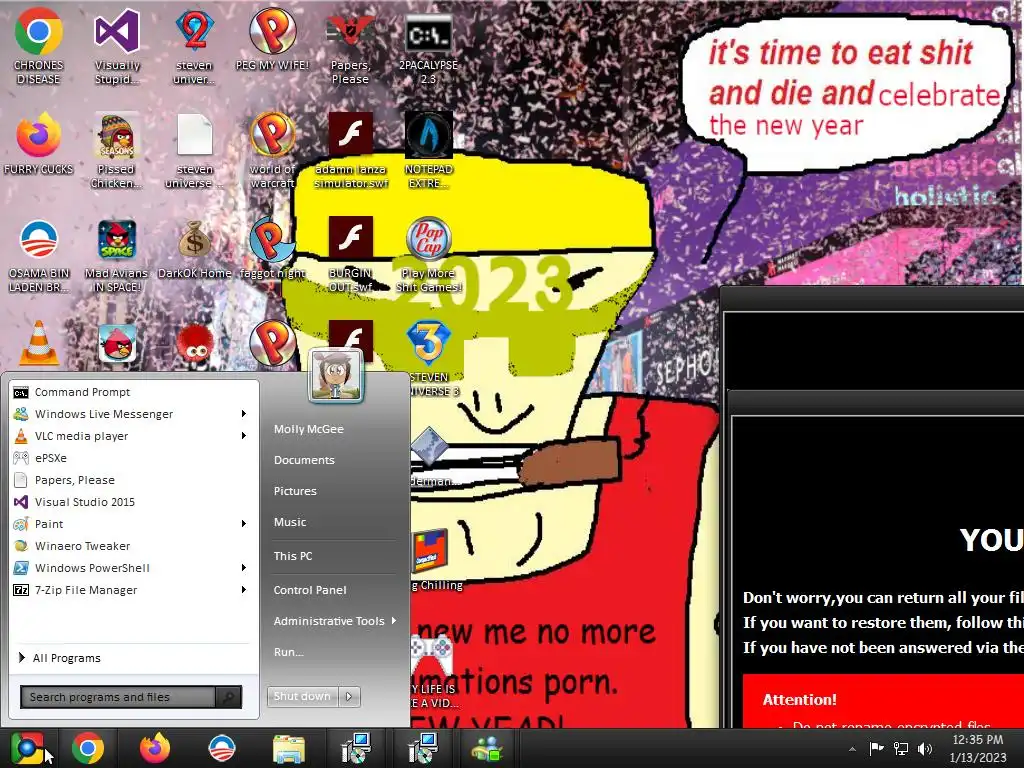Expand Paint jump list arrow

coord(244,523)
